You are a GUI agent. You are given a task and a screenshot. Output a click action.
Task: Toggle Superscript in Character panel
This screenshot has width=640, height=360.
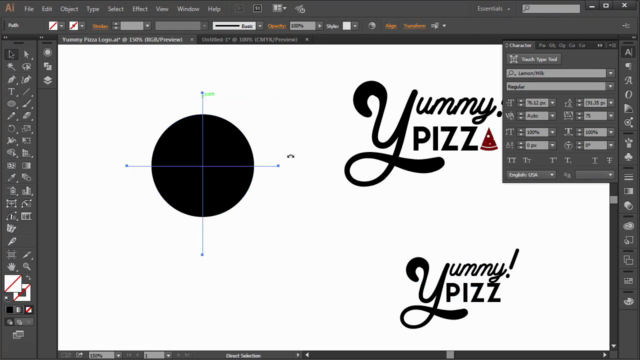point(553,160)
